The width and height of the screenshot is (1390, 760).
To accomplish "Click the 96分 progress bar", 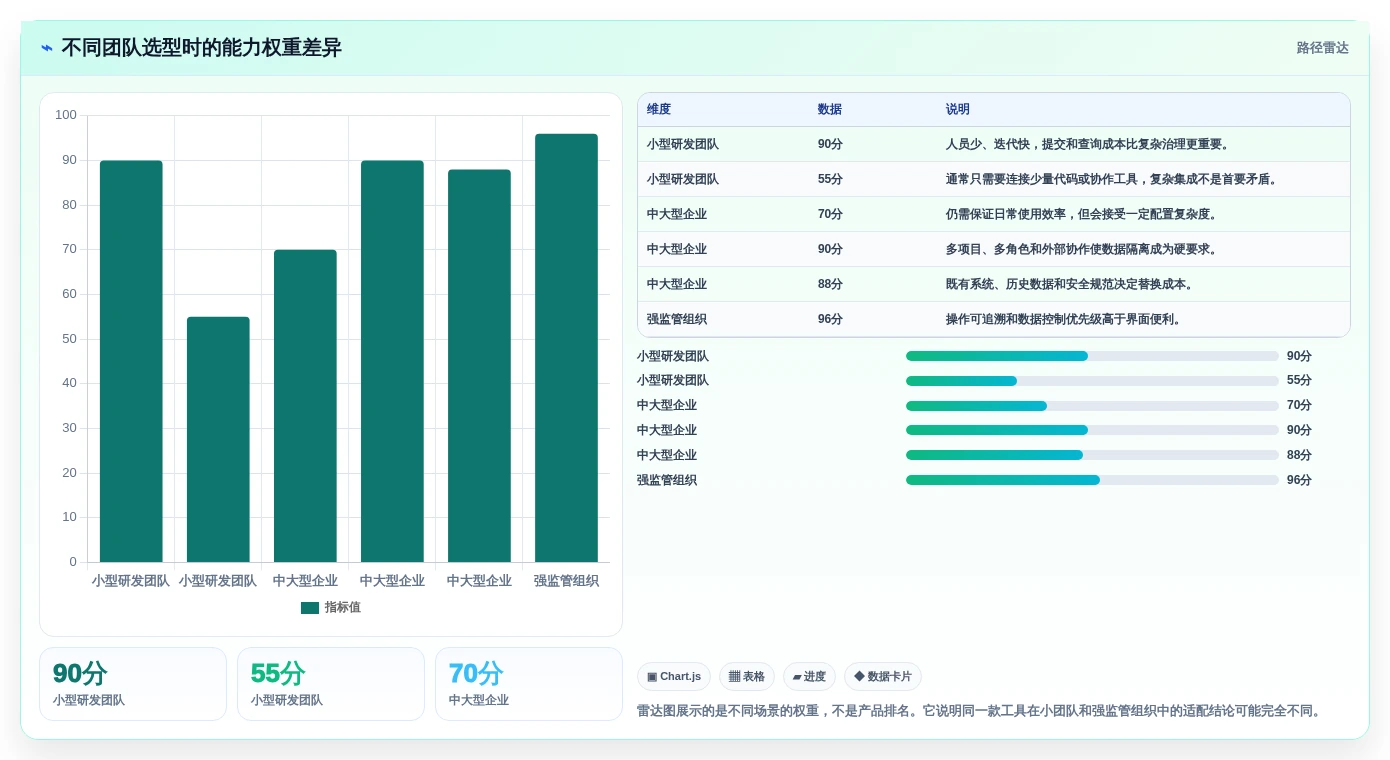I will point(1092,480).
